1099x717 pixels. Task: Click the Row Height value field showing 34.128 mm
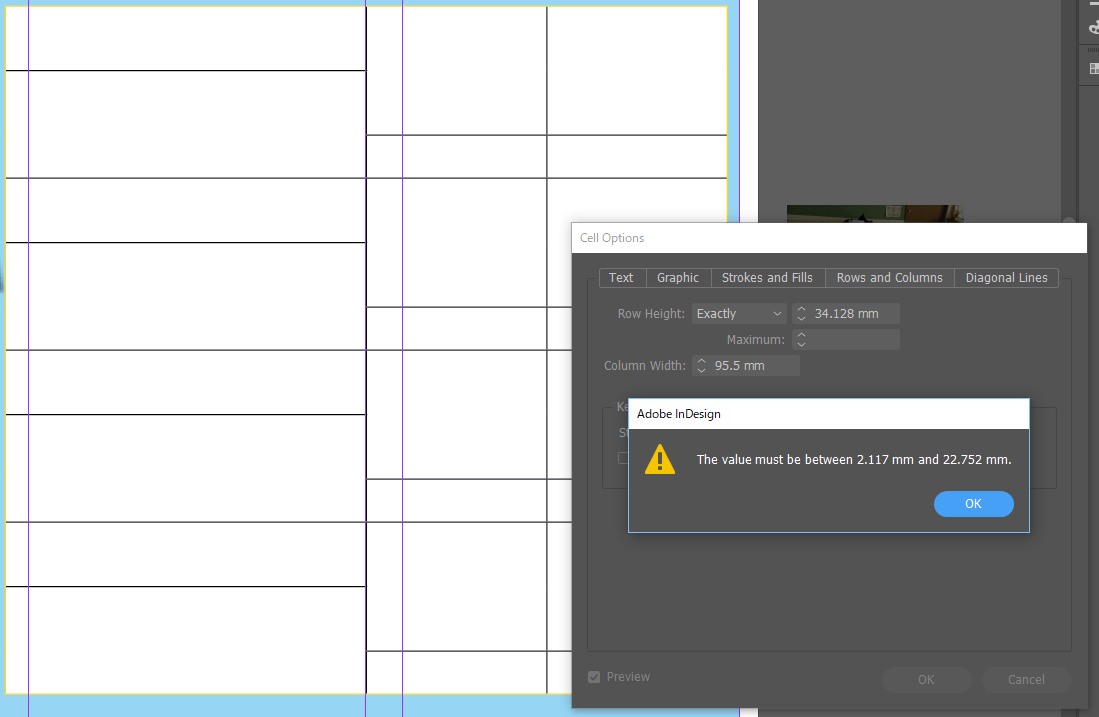pos(850,313)
